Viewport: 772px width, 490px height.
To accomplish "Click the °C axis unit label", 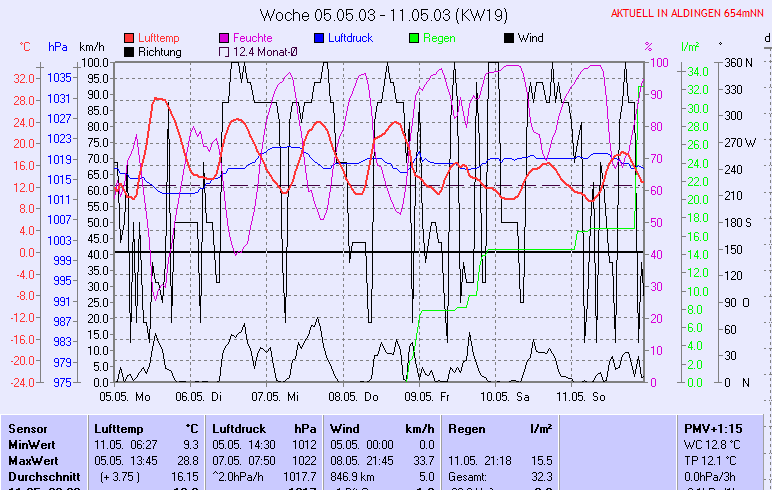I will 25,47.
